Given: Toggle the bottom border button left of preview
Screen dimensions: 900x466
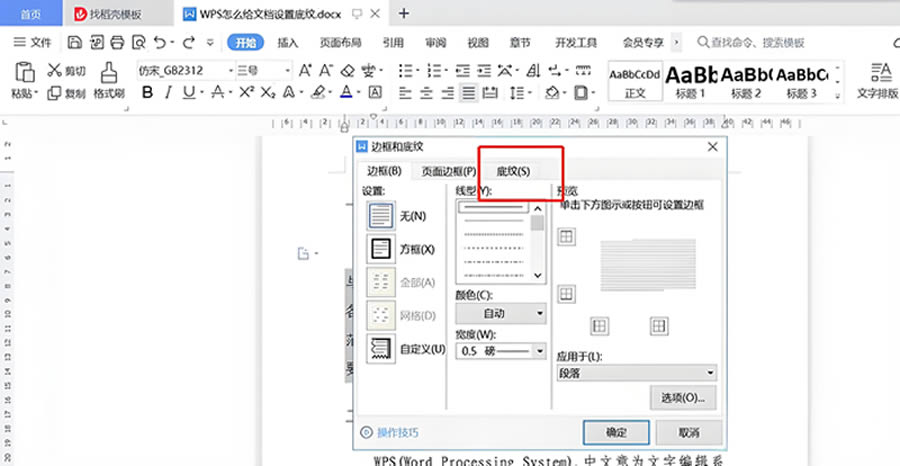Looking at the screenshot, I should click(x=567, y=294).
